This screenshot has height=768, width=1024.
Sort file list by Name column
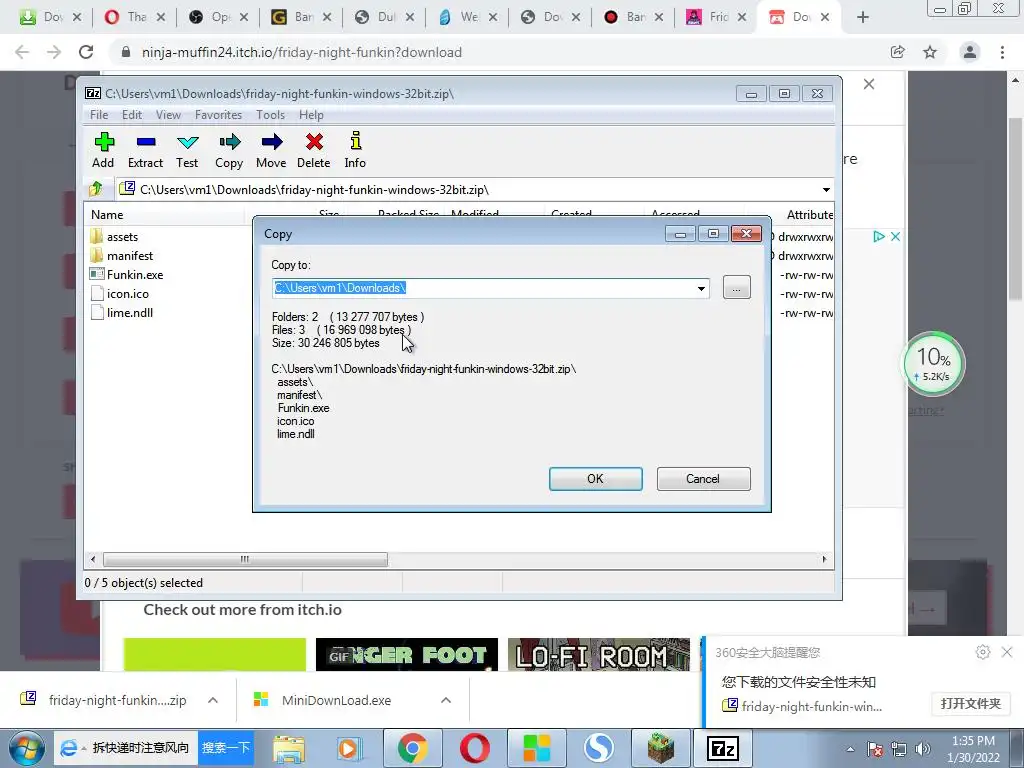tap(107, 215)
